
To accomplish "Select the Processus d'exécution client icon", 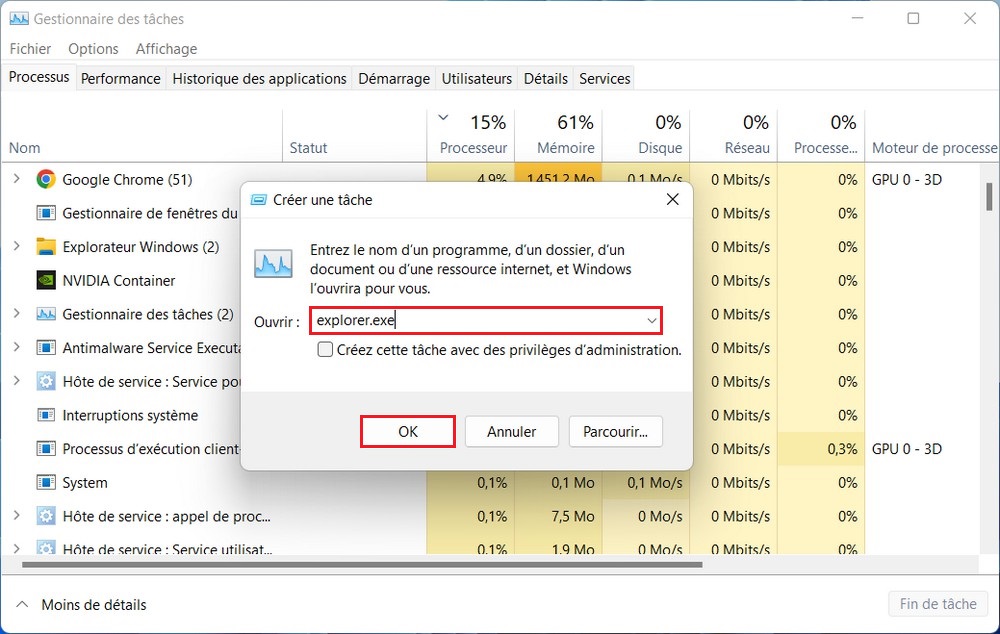I will coord(43,449).
